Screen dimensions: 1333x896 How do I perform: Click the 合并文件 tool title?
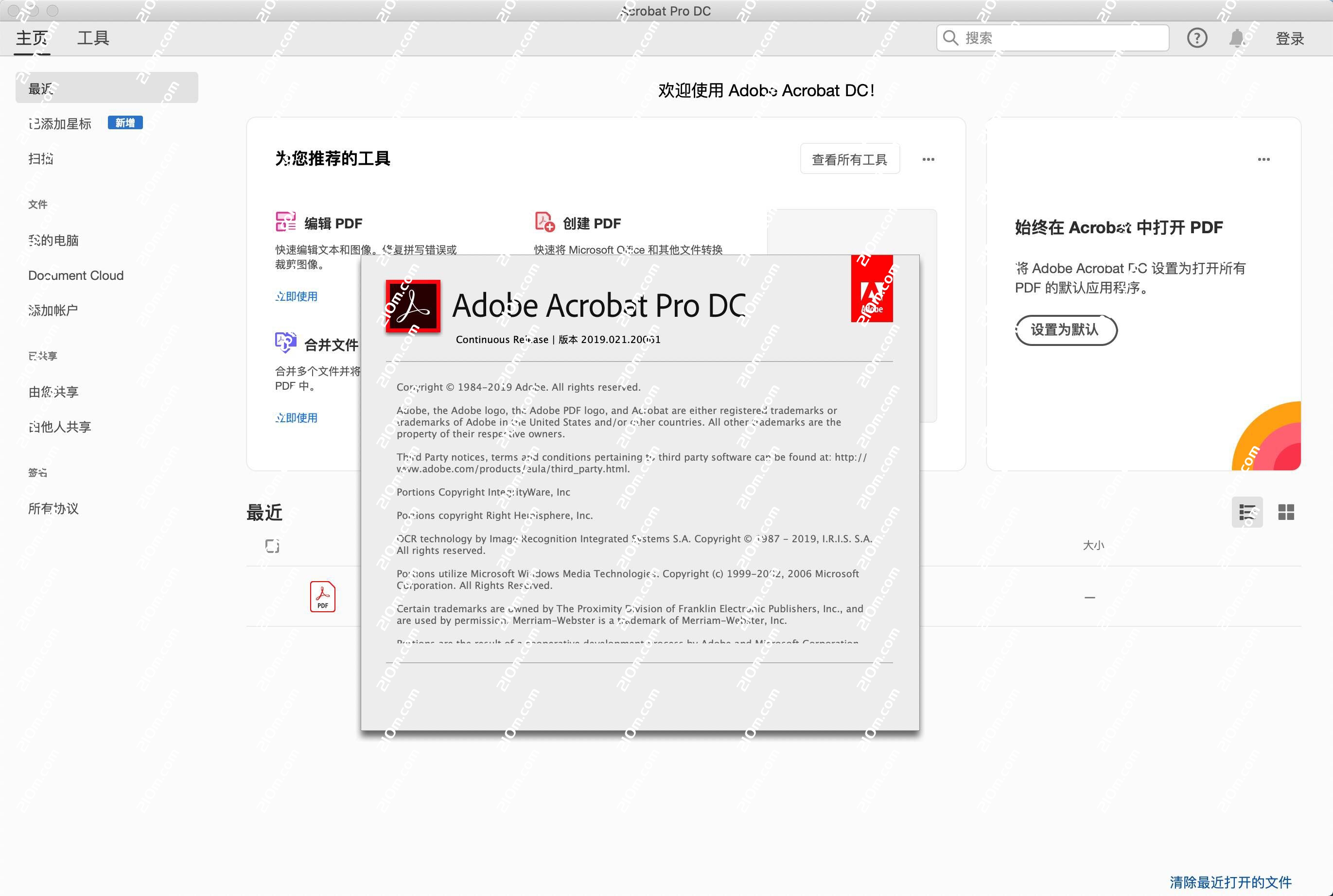pos(332,345)
